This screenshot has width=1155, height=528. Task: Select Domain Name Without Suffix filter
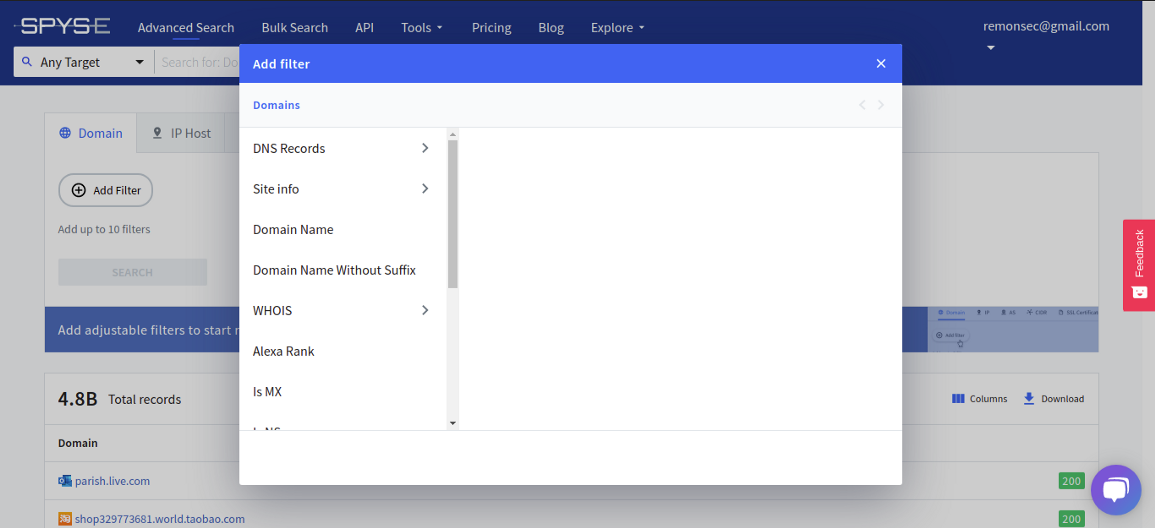[x=343, y=270]
